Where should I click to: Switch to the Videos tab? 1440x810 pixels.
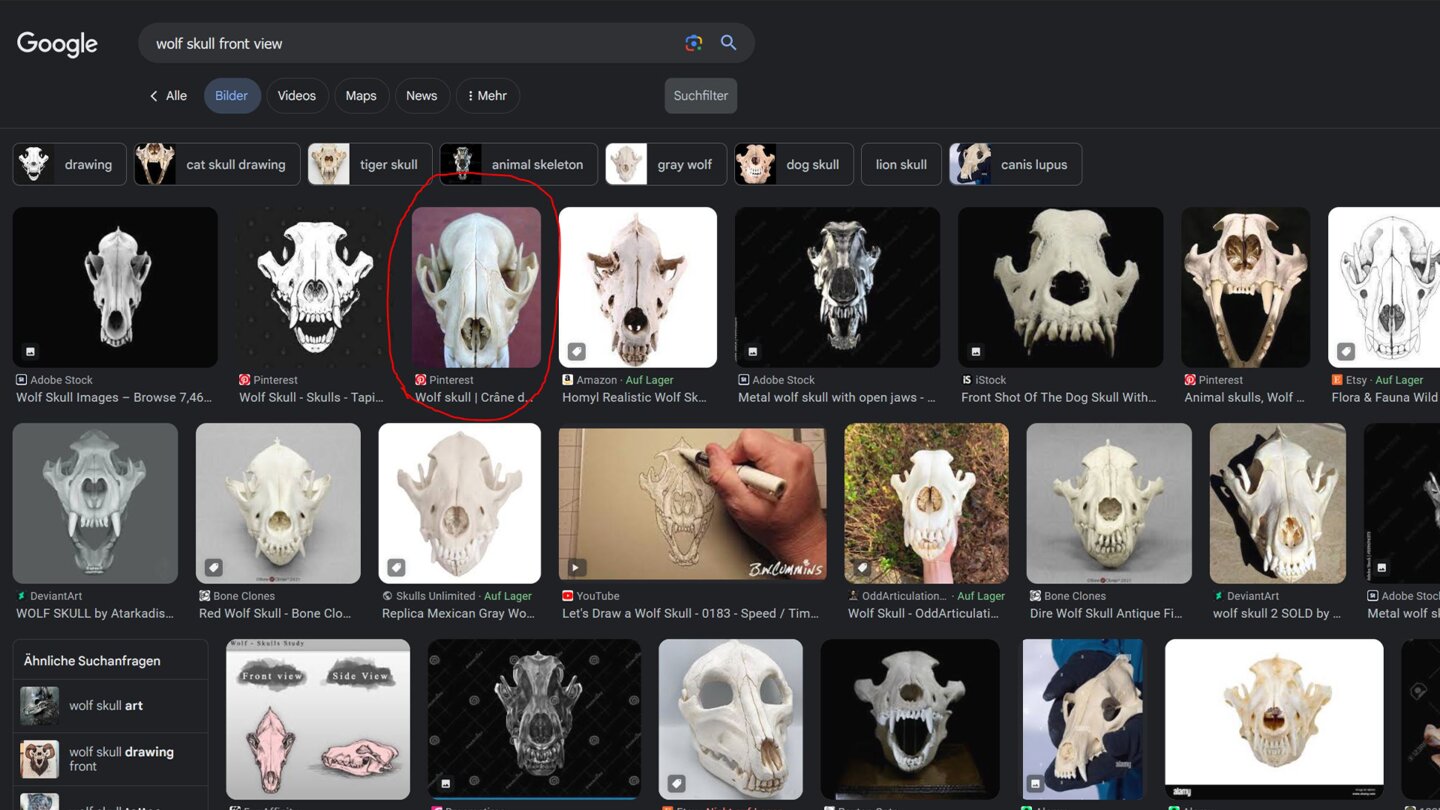296,96
